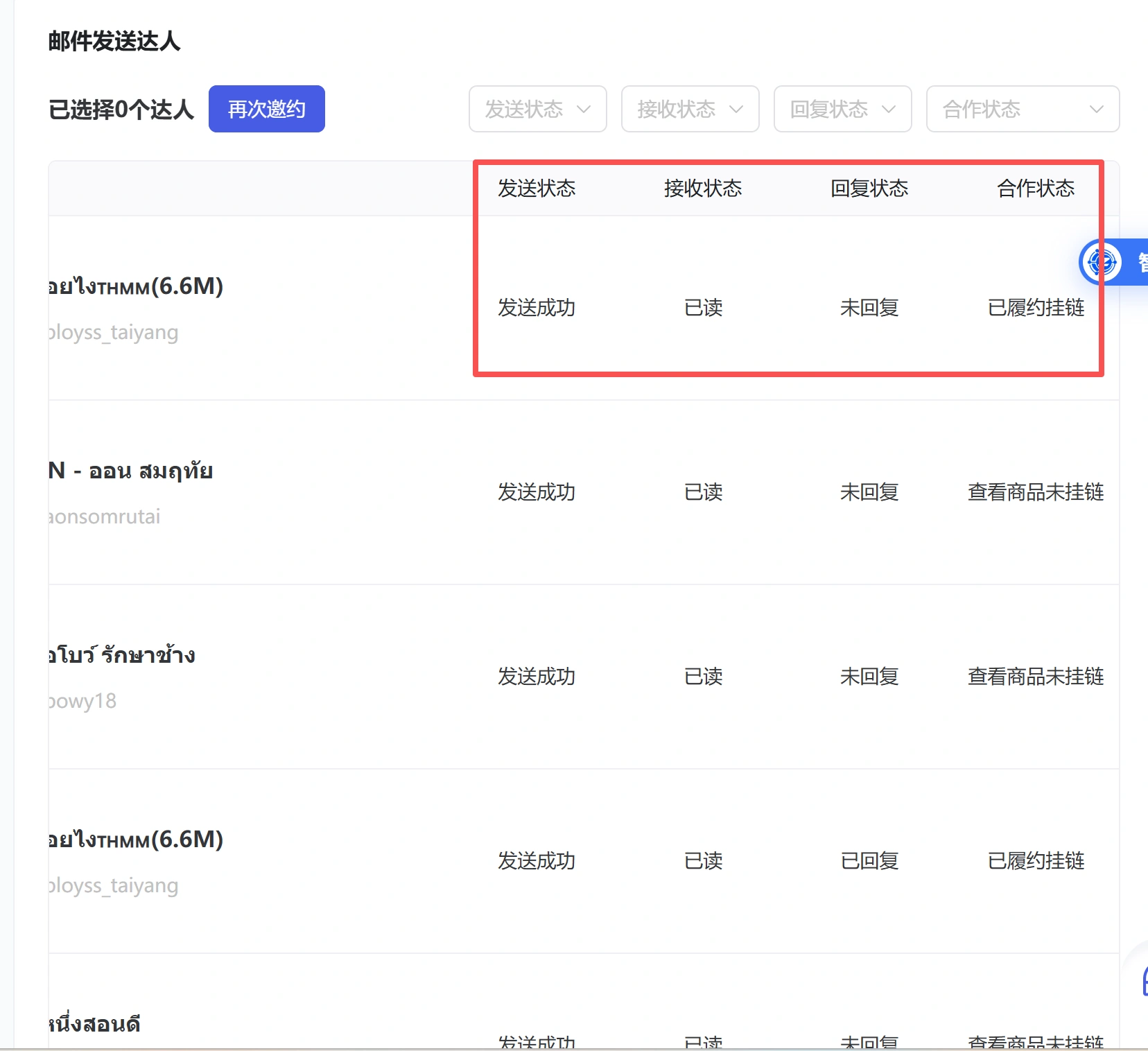The height and width of the screenshot is (1051, 1148).
Task: Click the 邮件发送达人 page heading
Action: (x=114, y=42)
